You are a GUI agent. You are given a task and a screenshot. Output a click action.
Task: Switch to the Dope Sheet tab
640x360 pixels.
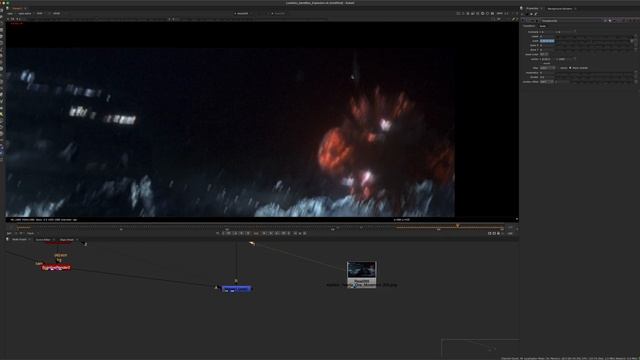67,240
